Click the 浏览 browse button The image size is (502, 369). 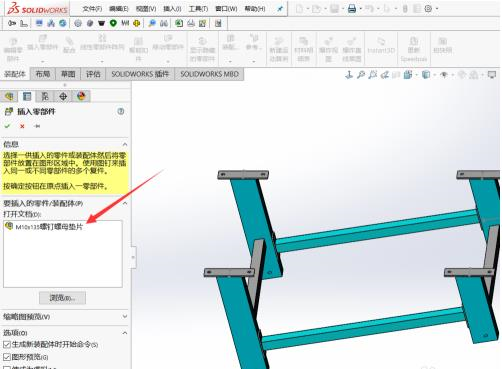coord(62,298)
